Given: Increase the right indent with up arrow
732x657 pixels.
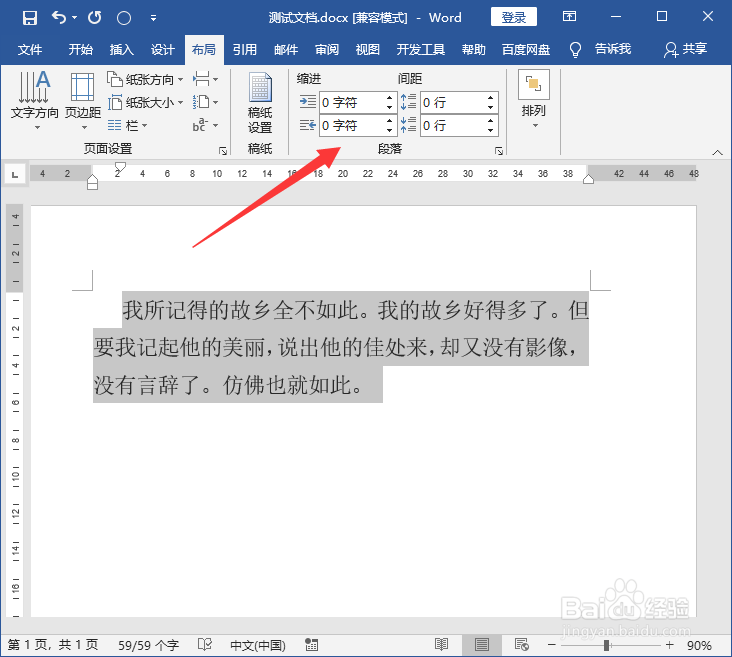Looking at the screenshot, I should pyautogui.click(x=389, y=121).
